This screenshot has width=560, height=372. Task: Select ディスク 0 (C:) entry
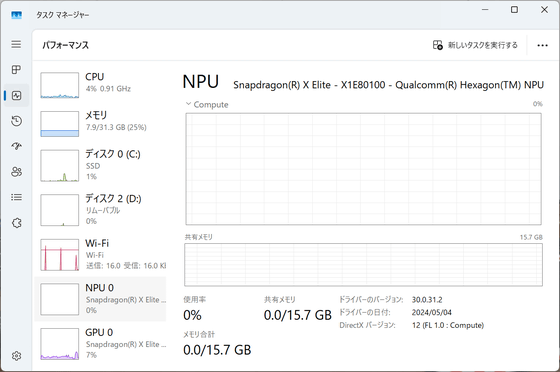coord(101,165)
